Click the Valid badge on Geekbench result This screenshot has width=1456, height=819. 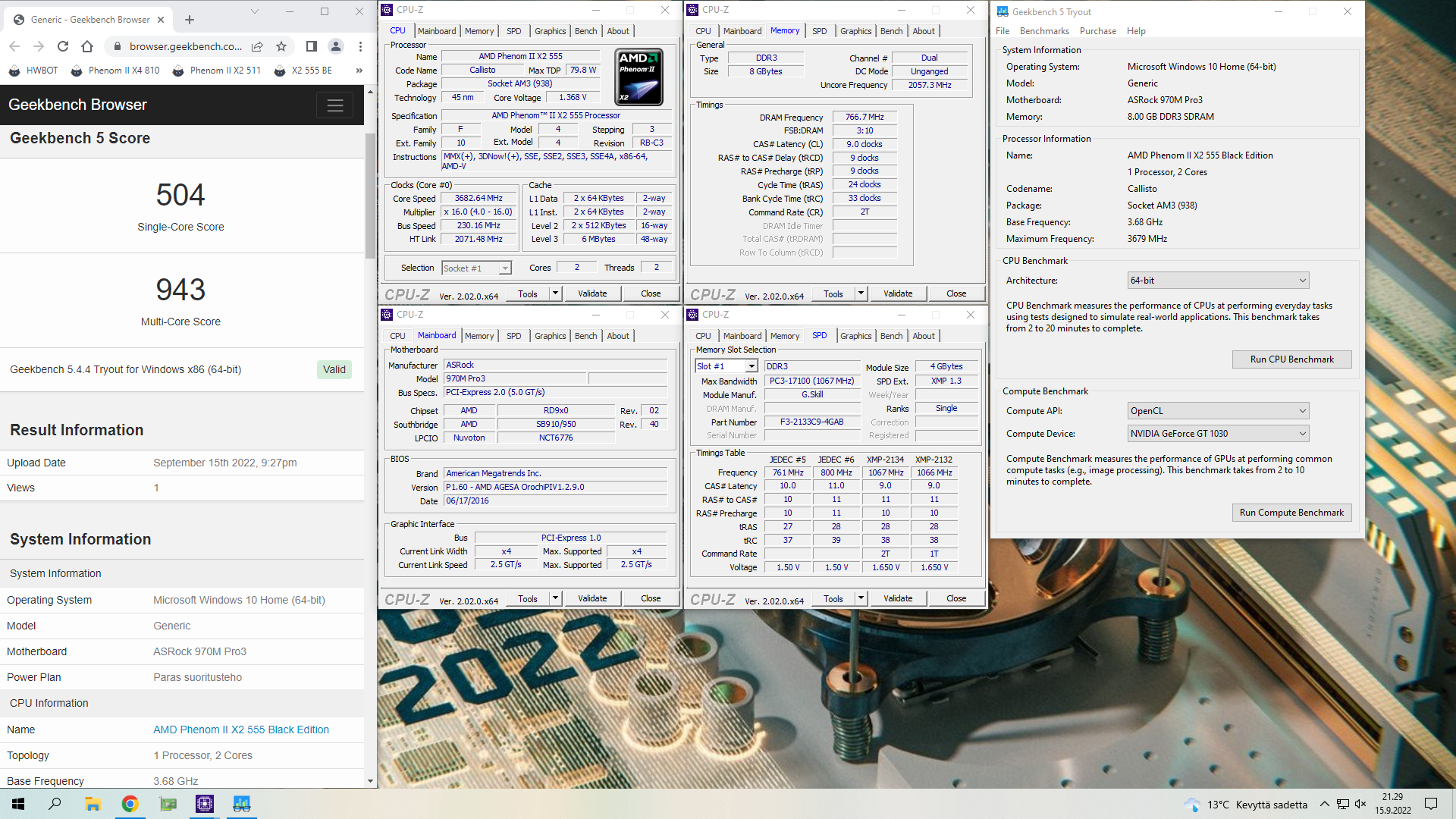click(334, 369)
